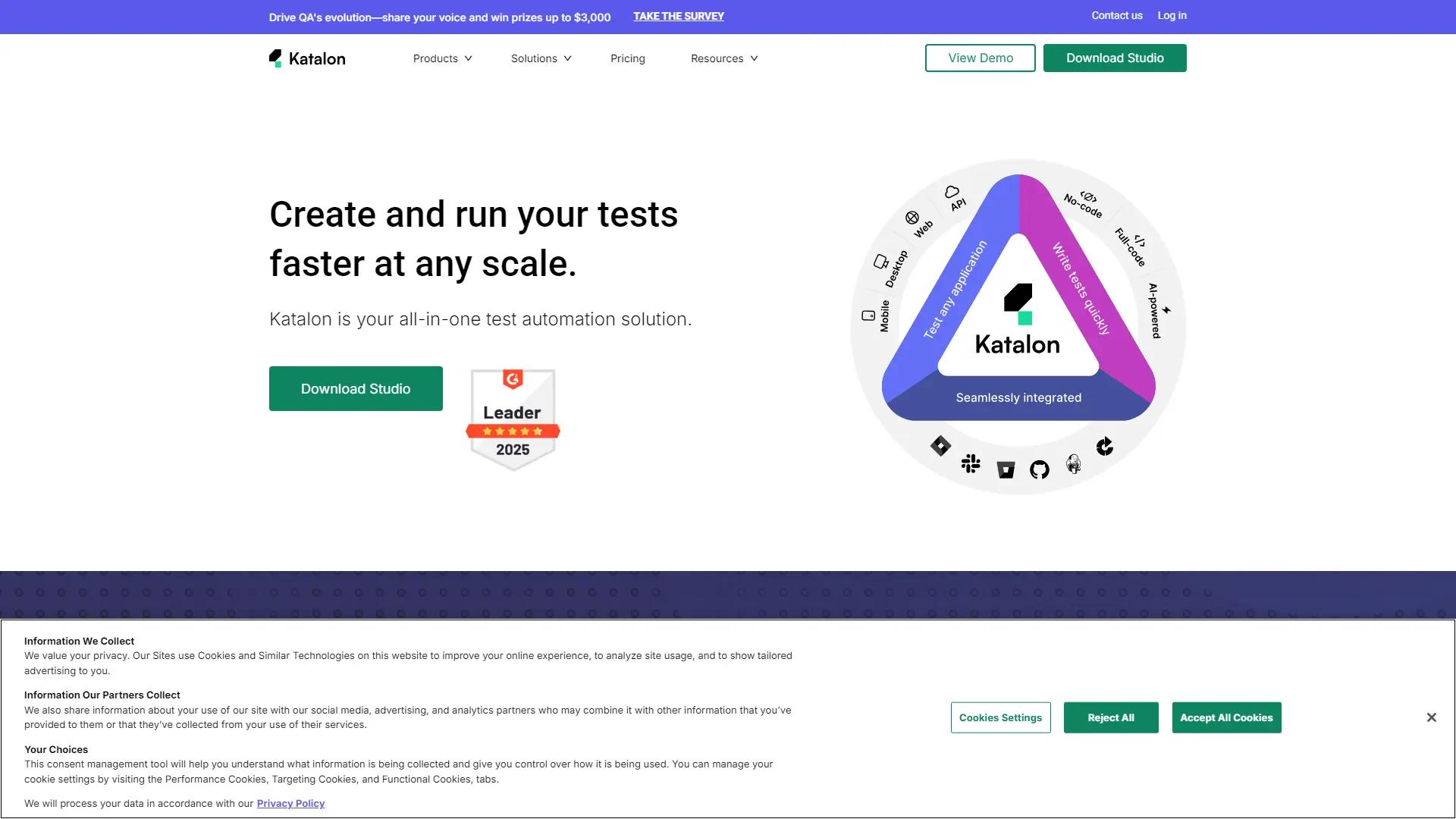The width and height of the screenshot is (1456, 819).
Task: Open the Pricing page
Action: pyautogui.click(x=627, y=58)
